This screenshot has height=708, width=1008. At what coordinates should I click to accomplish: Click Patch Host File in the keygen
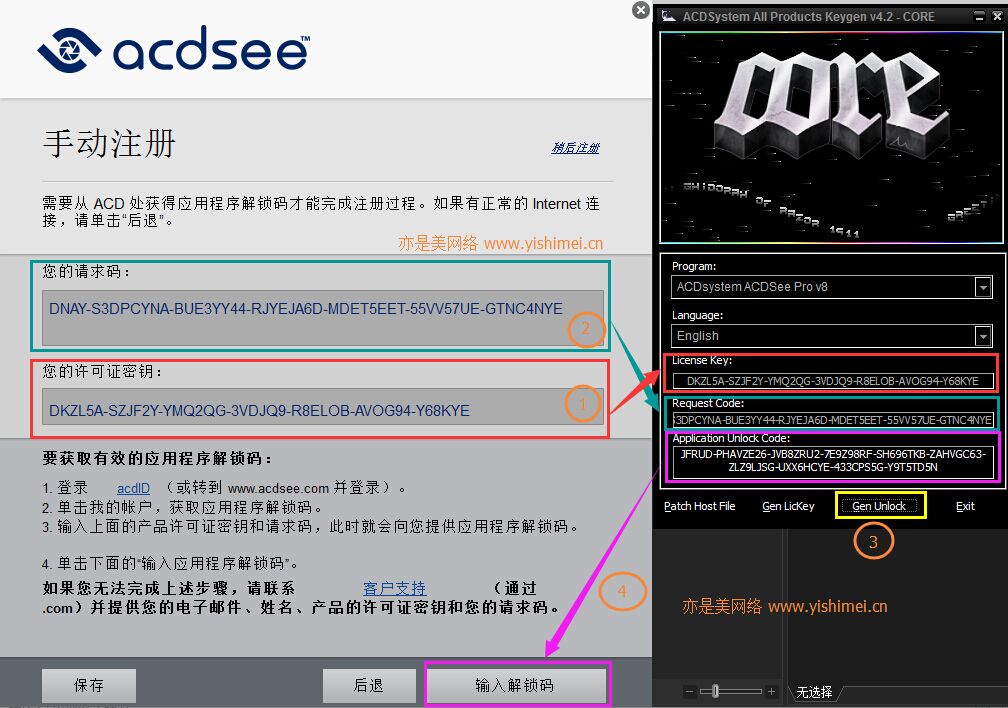(x=699, y=506)
